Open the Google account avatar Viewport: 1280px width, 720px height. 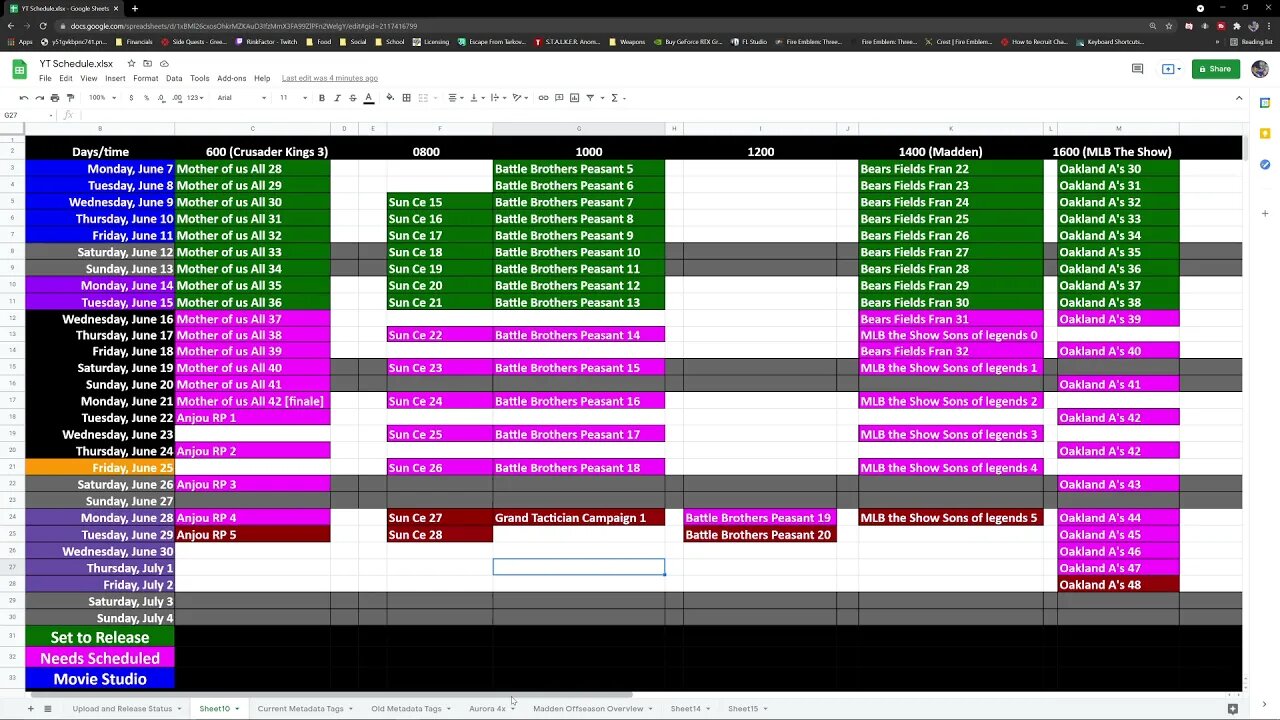pyautogui.click(x=1259, y=69)
